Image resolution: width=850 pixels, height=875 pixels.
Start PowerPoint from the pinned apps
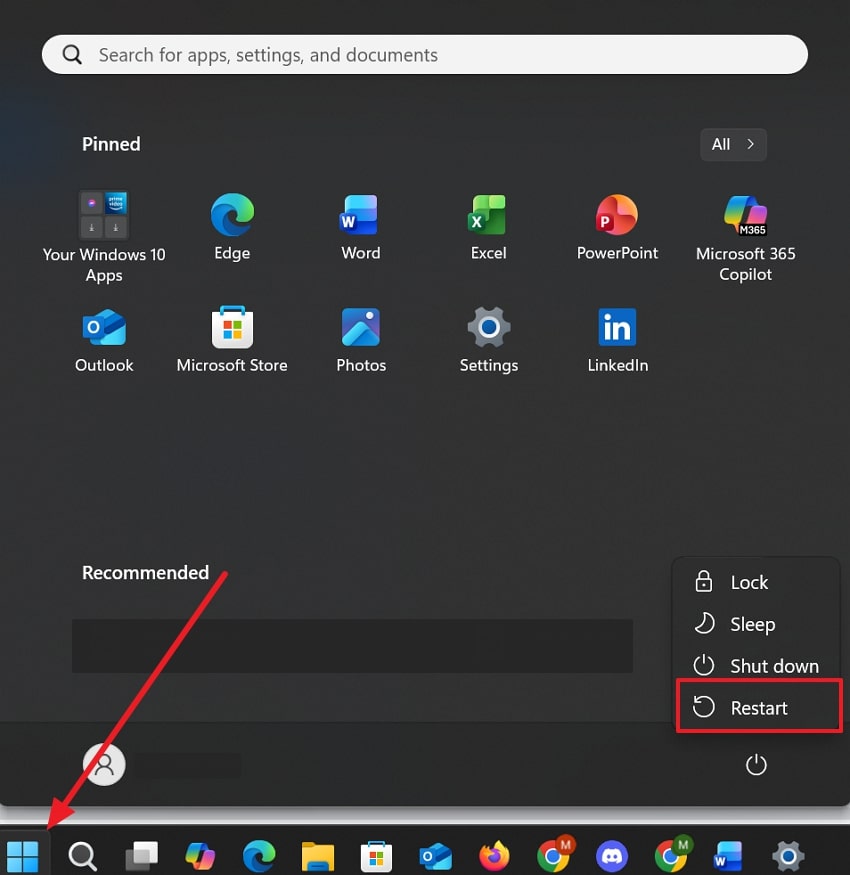pyautogui.click(x=617, y=226)
